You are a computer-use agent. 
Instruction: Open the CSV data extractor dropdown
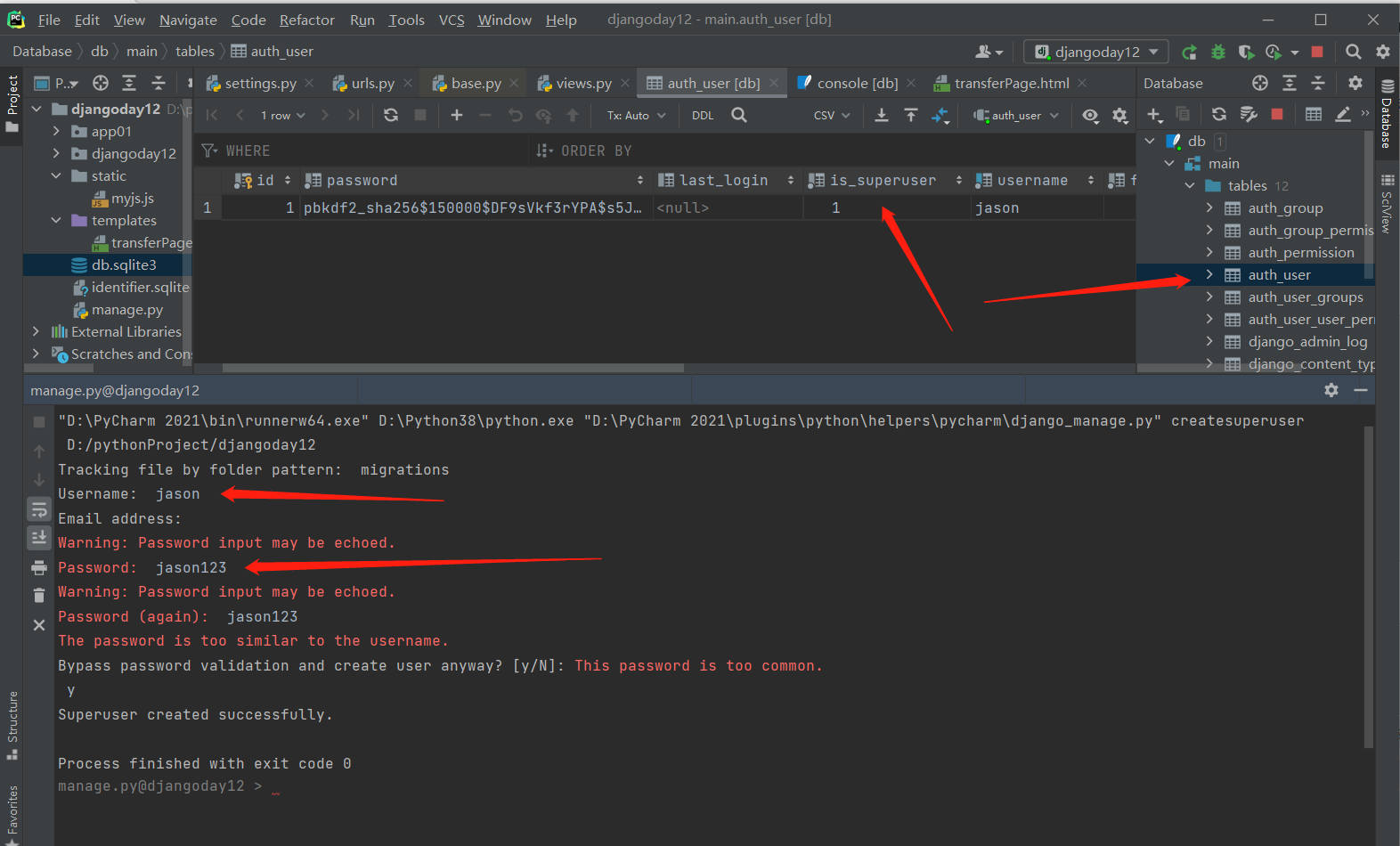click(x=832, y=115)
